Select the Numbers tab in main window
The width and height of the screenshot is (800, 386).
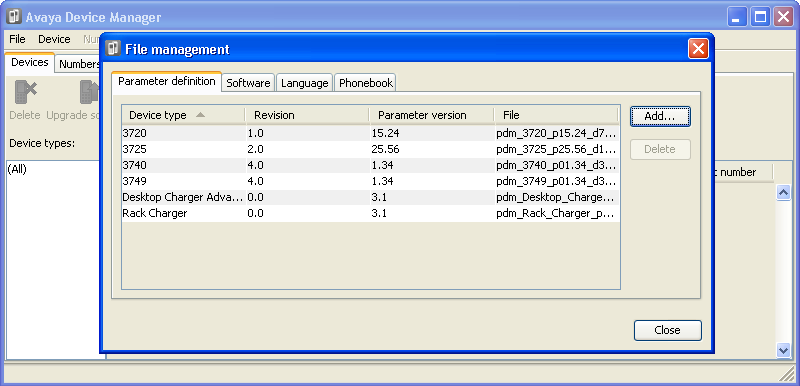79,64
